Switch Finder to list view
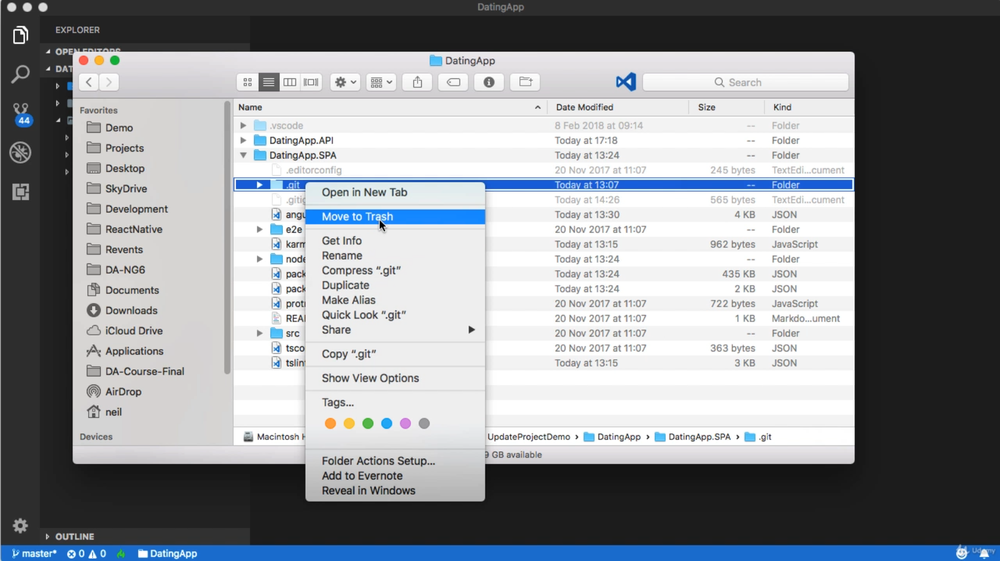The width and height of the screenshot is (1000, 561). (x=268, y=82)
